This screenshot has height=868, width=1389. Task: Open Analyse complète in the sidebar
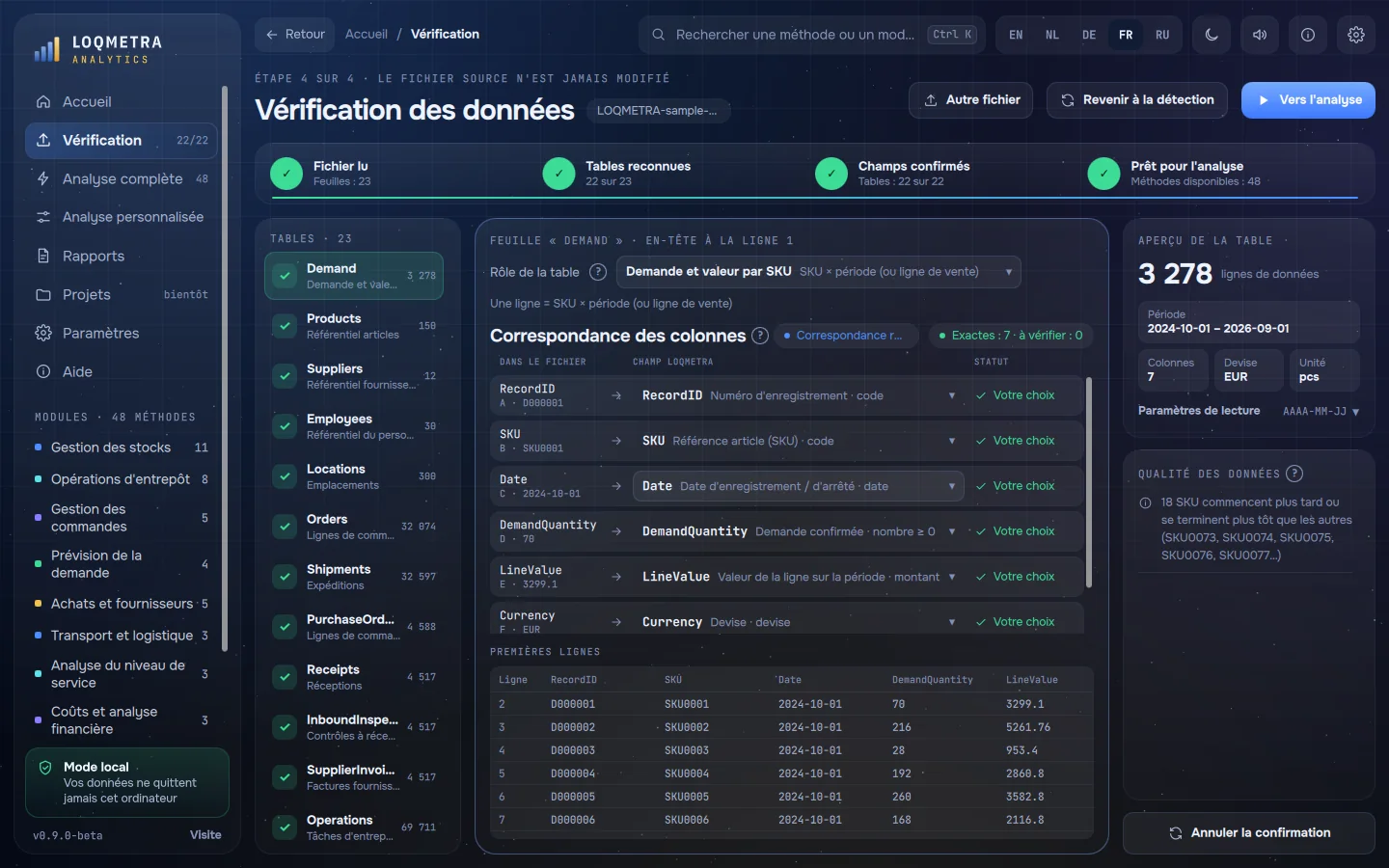click(x=122, y=178)
